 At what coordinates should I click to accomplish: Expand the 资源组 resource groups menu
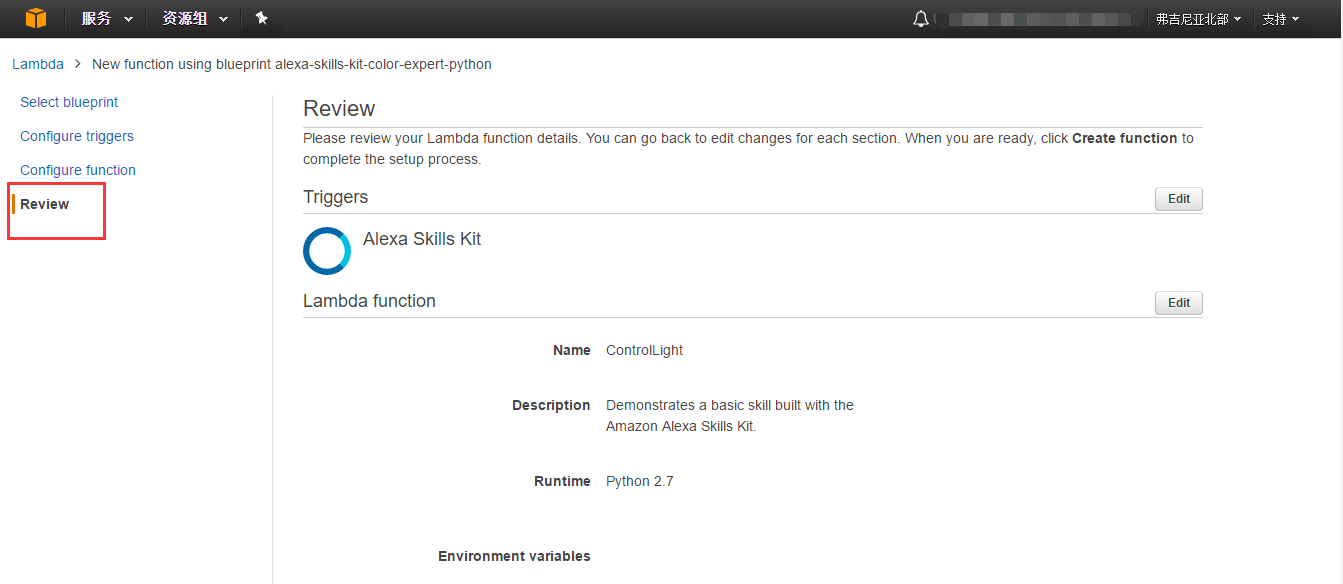click(195, 19)
